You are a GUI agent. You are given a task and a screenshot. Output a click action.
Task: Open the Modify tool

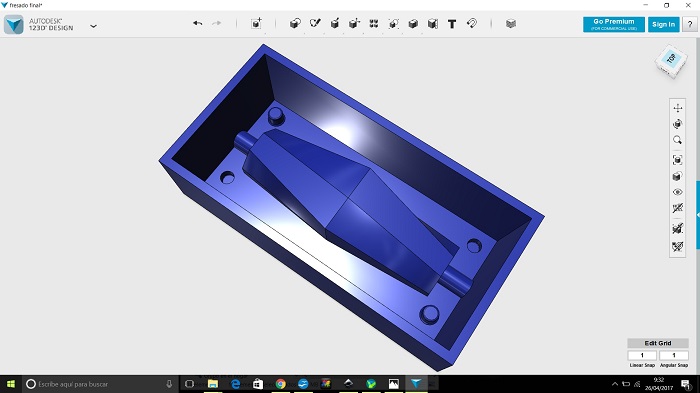[354, 24]
